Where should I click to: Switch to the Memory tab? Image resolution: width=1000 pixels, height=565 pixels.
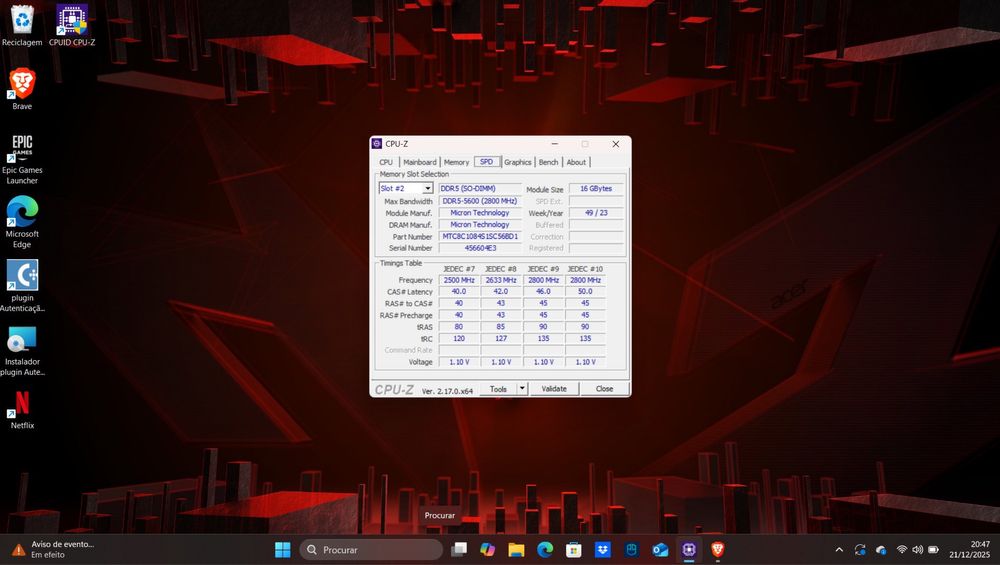coord(456,162)
